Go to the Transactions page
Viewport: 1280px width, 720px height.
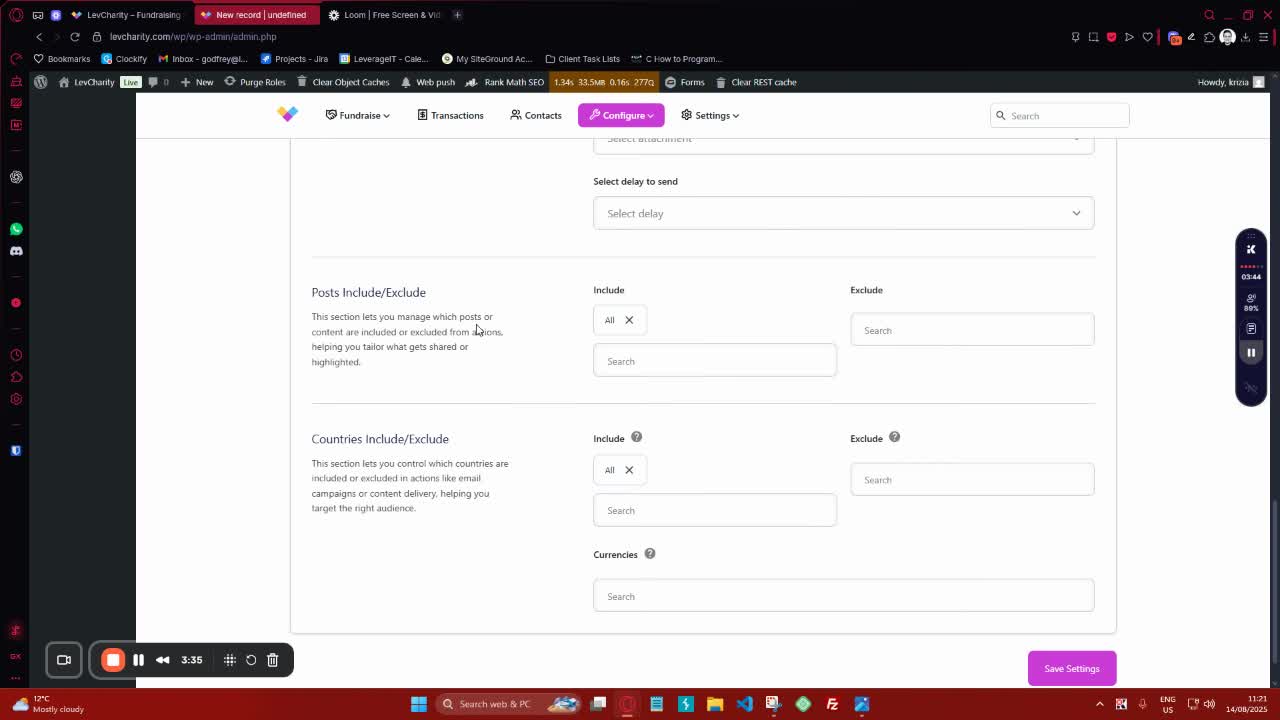click(x=450, y=115)
